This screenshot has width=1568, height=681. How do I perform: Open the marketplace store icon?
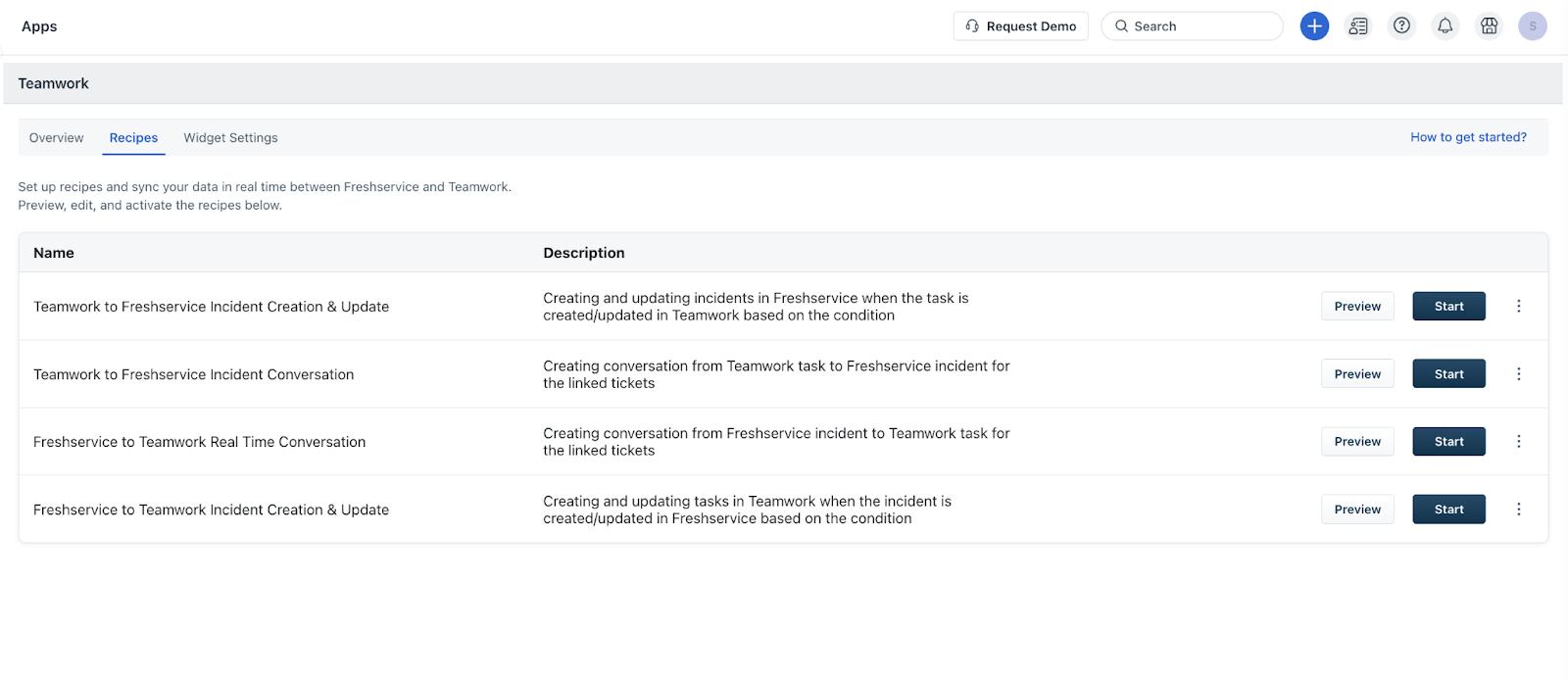[1490, 26]
